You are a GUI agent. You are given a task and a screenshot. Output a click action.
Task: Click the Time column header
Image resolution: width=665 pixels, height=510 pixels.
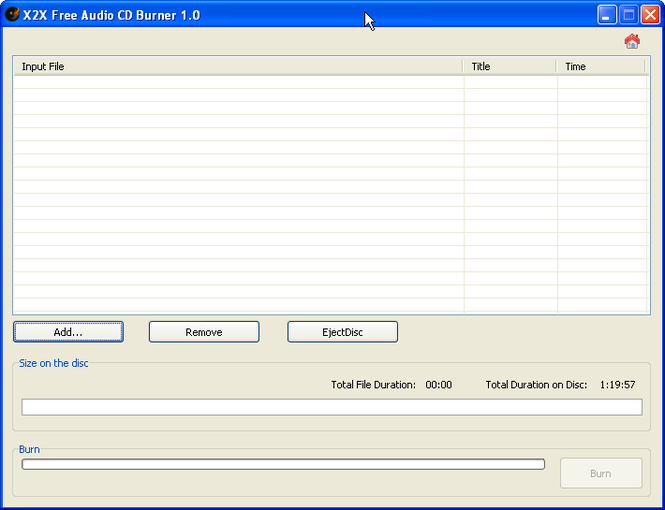[x=602, y=67]
